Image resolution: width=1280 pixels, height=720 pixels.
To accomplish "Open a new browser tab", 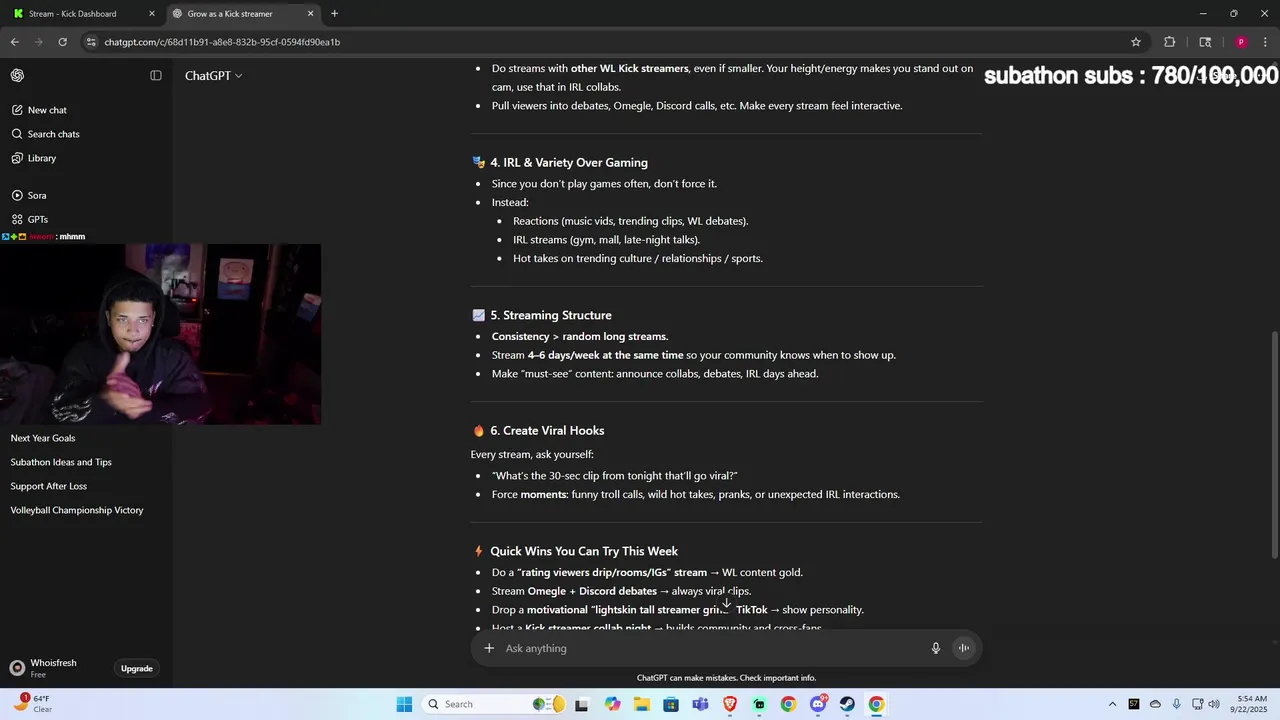I will point(334,14).
